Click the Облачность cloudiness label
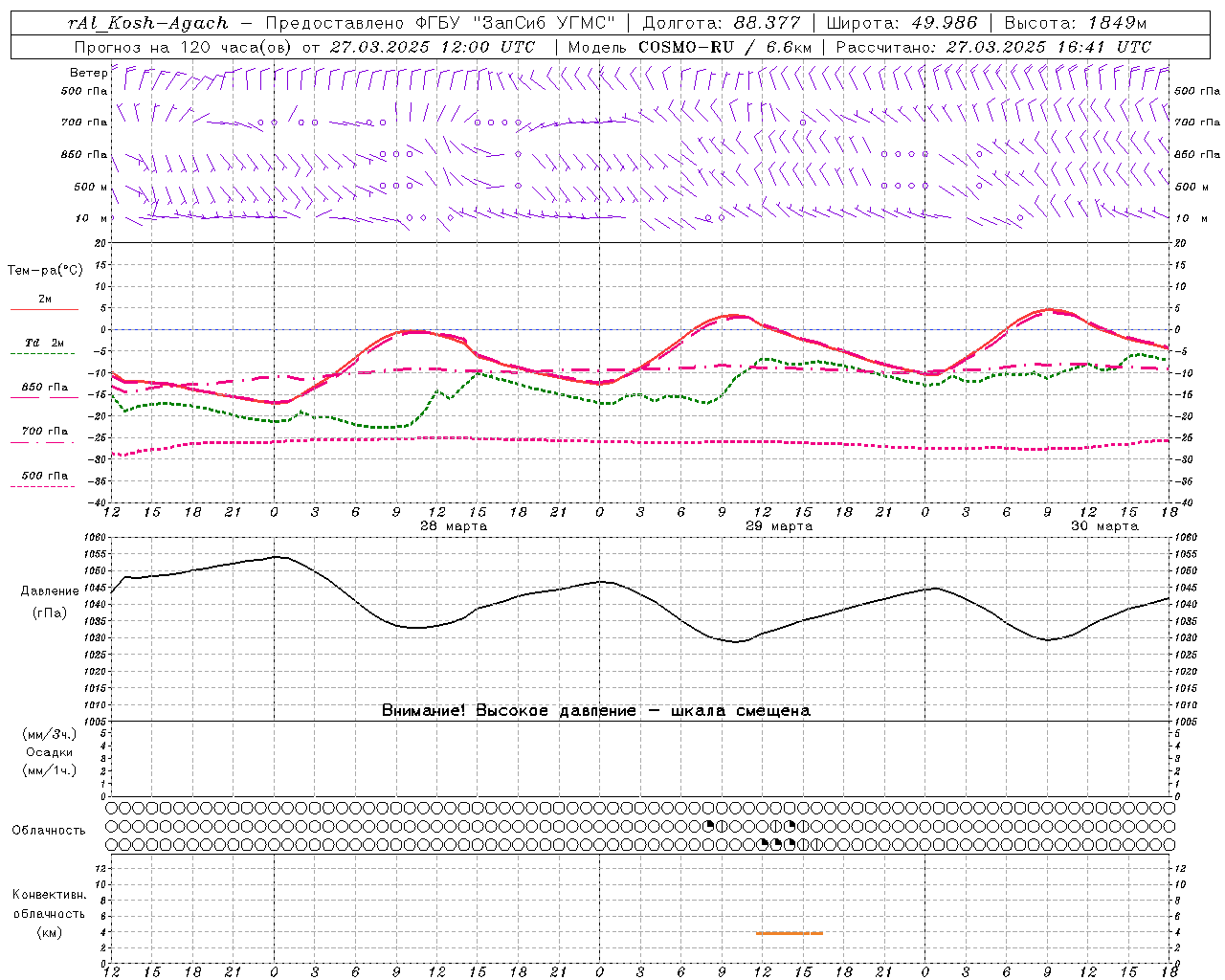Viewport: 1225px width, 980px height. (49, 831)
